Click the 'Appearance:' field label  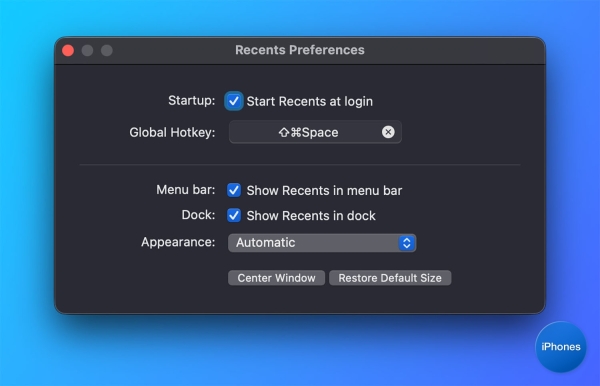178,242
